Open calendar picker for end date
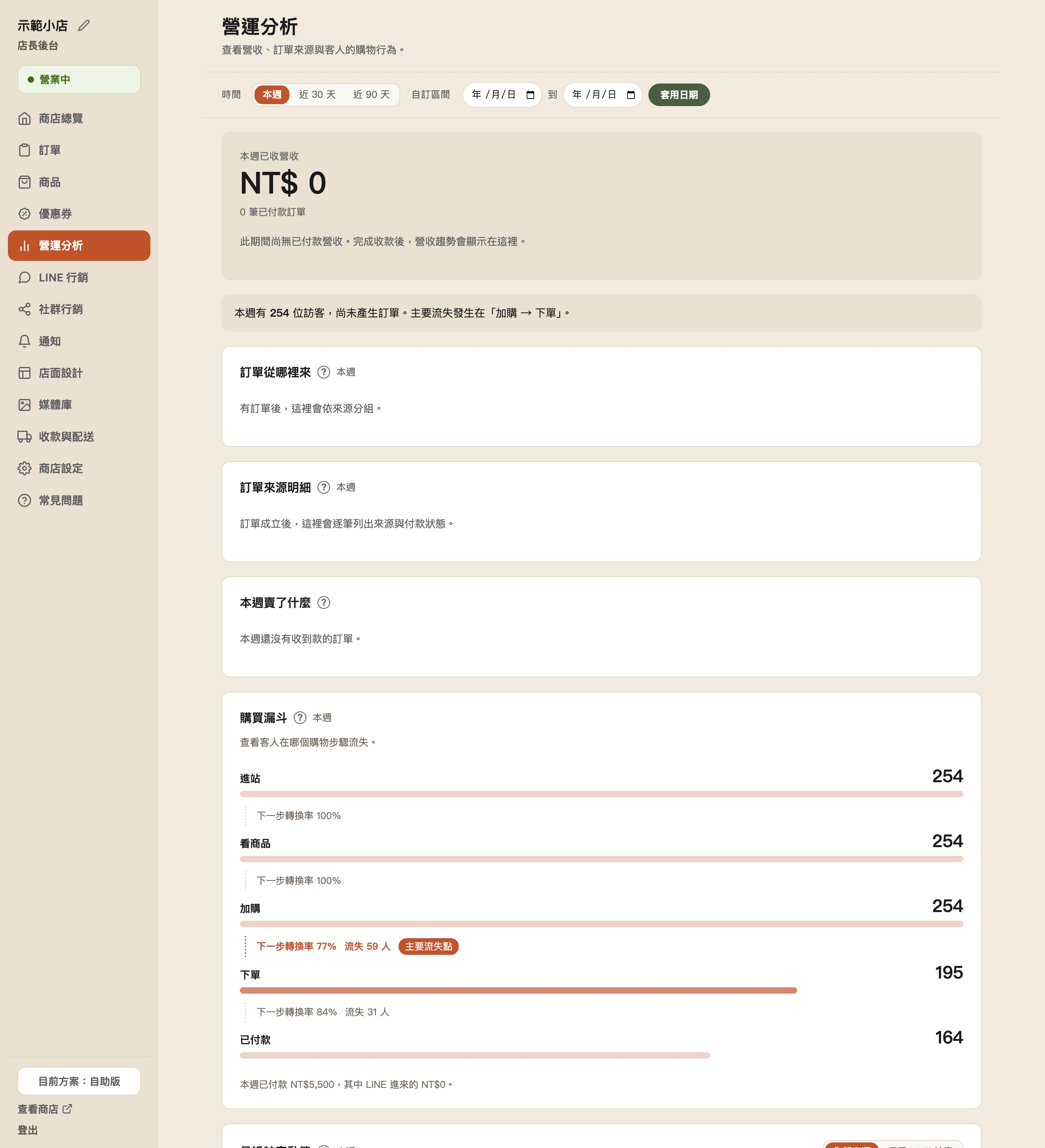Screen dimensions: 1045x1148 click(x=631, y=95)
